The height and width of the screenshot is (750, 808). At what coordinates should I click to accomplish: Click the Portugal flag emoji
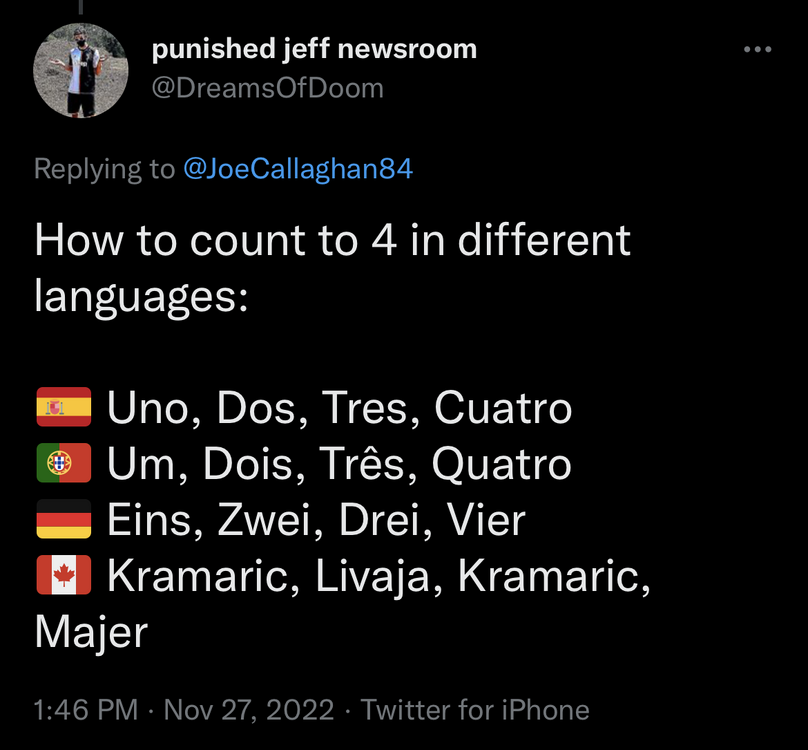click(x=63, y=464)
